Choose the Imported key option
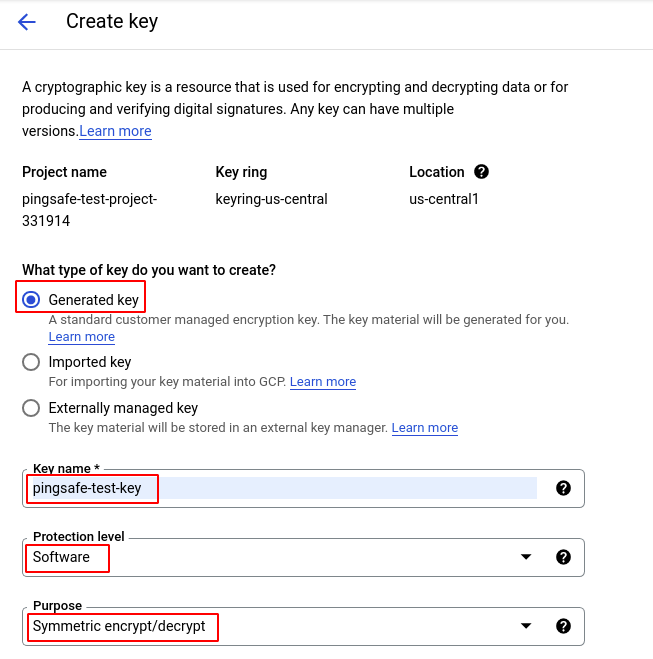653x659 pixels. click(x=31, y=362)
